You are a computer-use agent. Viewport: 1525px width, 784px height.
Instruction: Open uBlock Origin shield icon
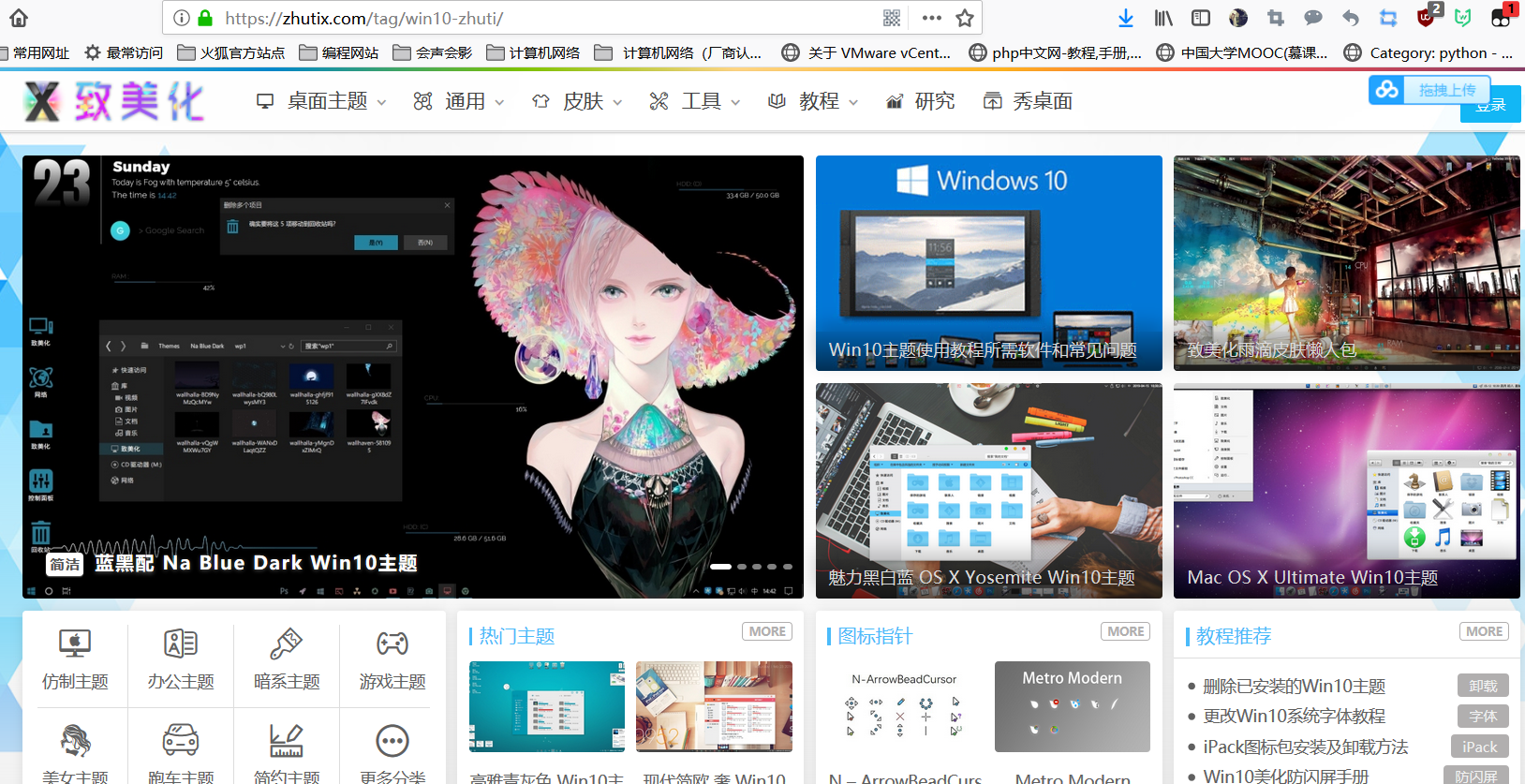pyautogui.click(x=1427, y=16)
